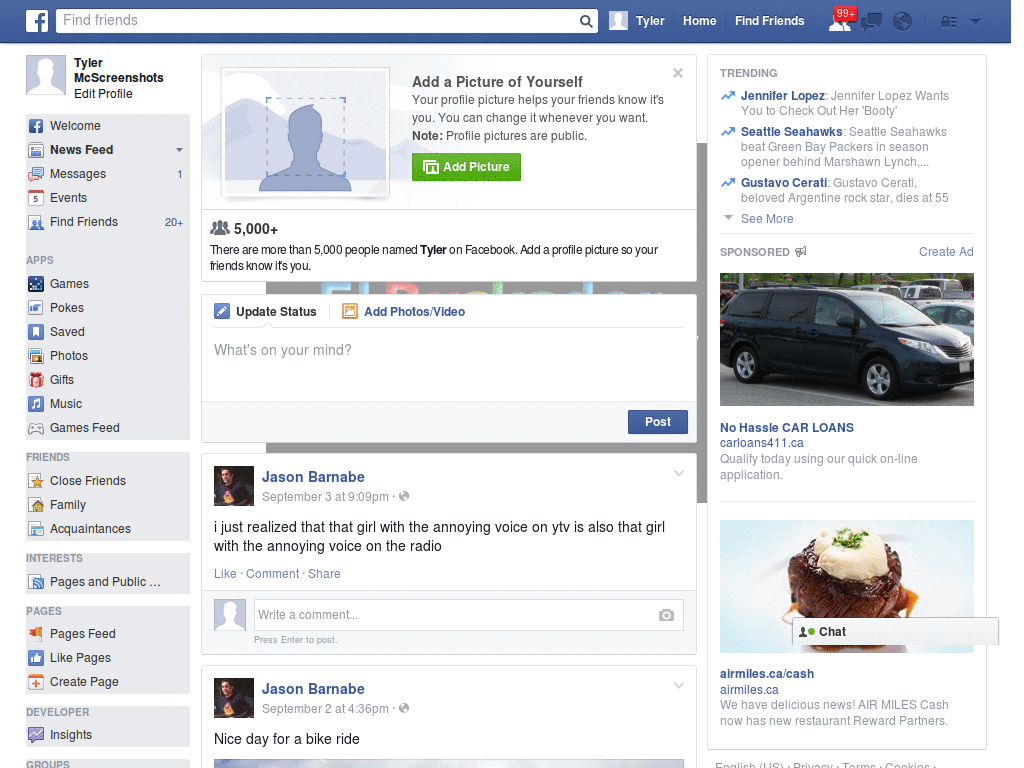1024x768 pixels.
Task: Open Create Ad link
Action: pos(946,251)
